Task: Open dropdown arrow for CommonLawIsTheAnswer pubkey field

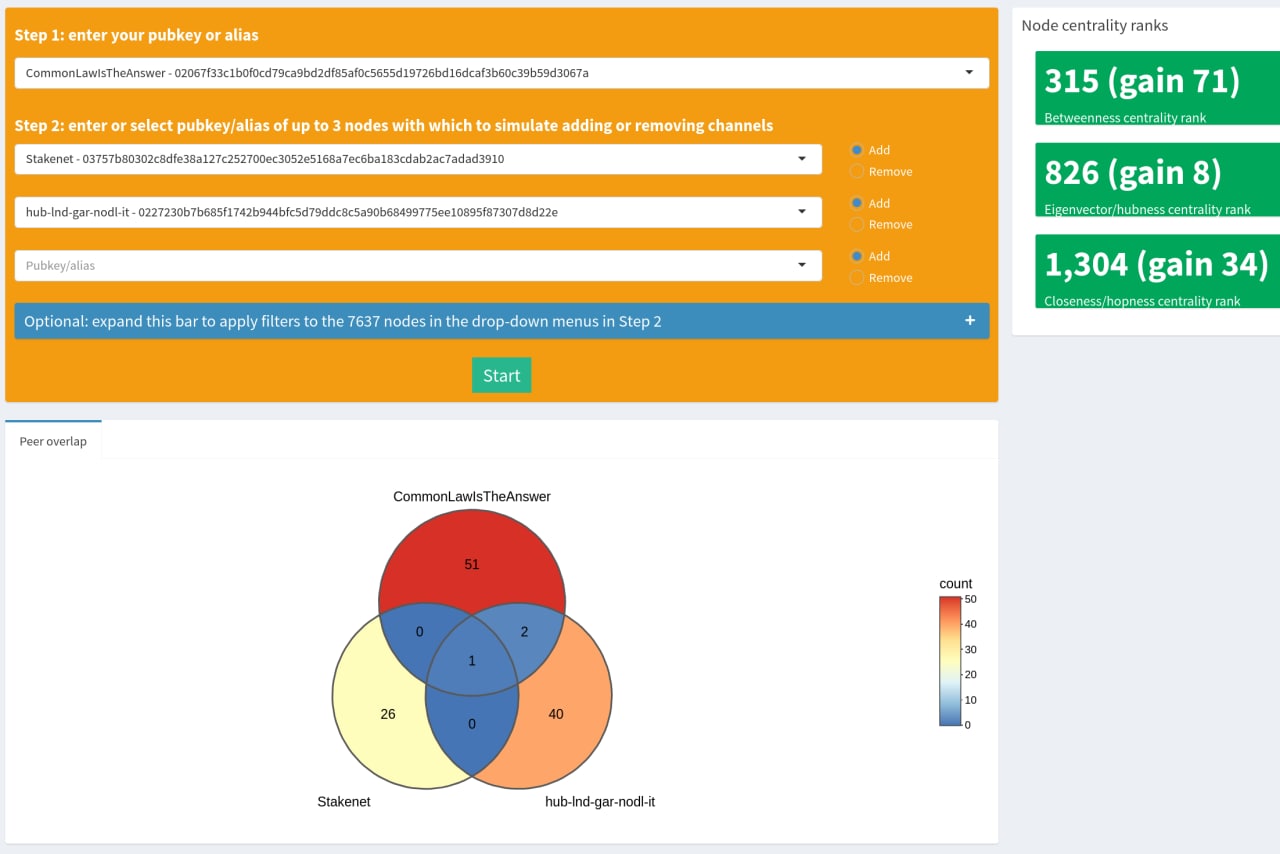Action: (x=968, y=73)
